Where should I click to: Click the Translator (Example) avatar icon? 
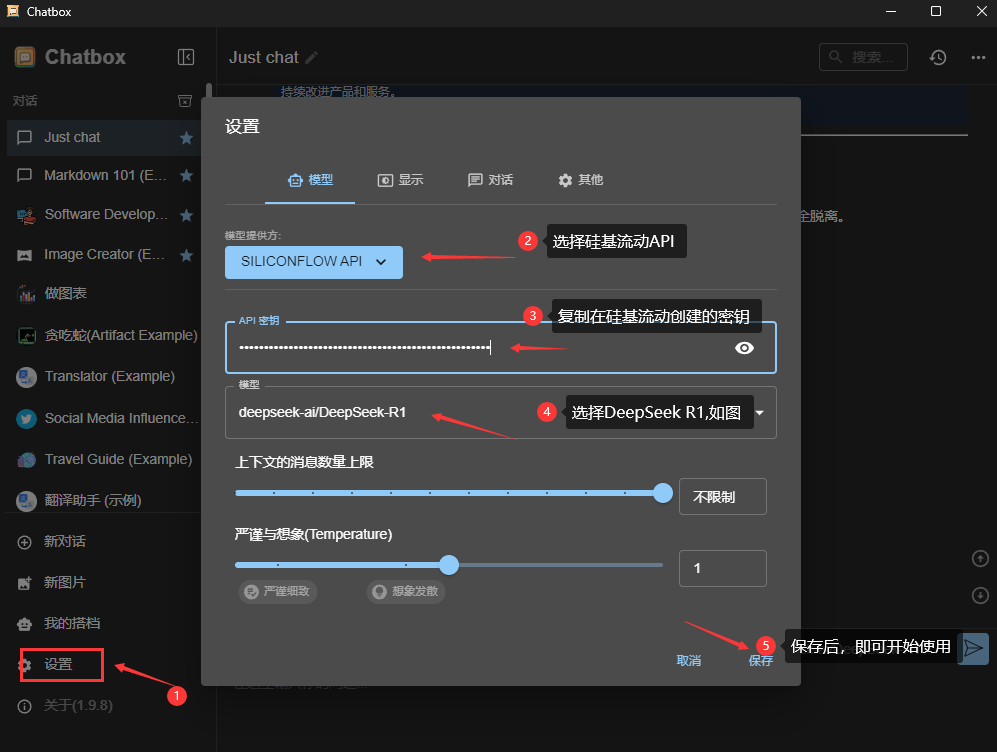26,377
